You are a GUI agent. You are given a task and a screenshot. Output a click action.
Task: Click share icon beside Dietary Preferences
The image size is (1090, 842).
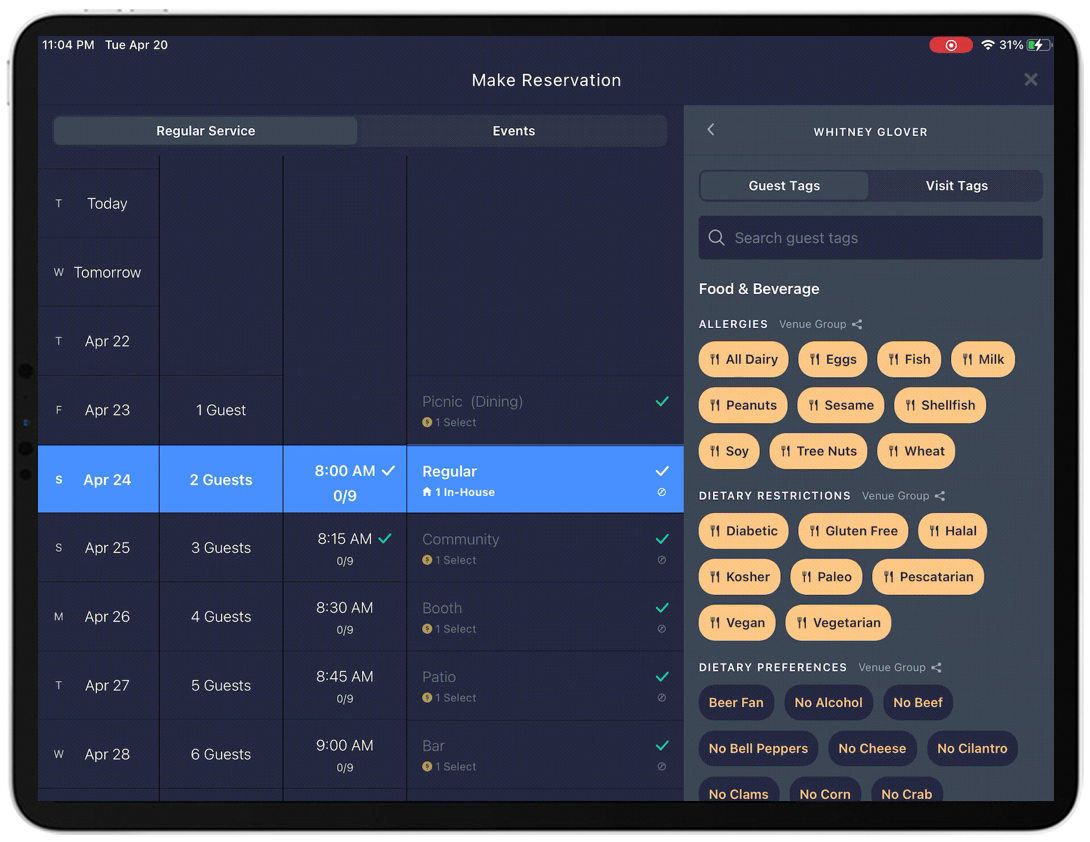pos(936,668)
